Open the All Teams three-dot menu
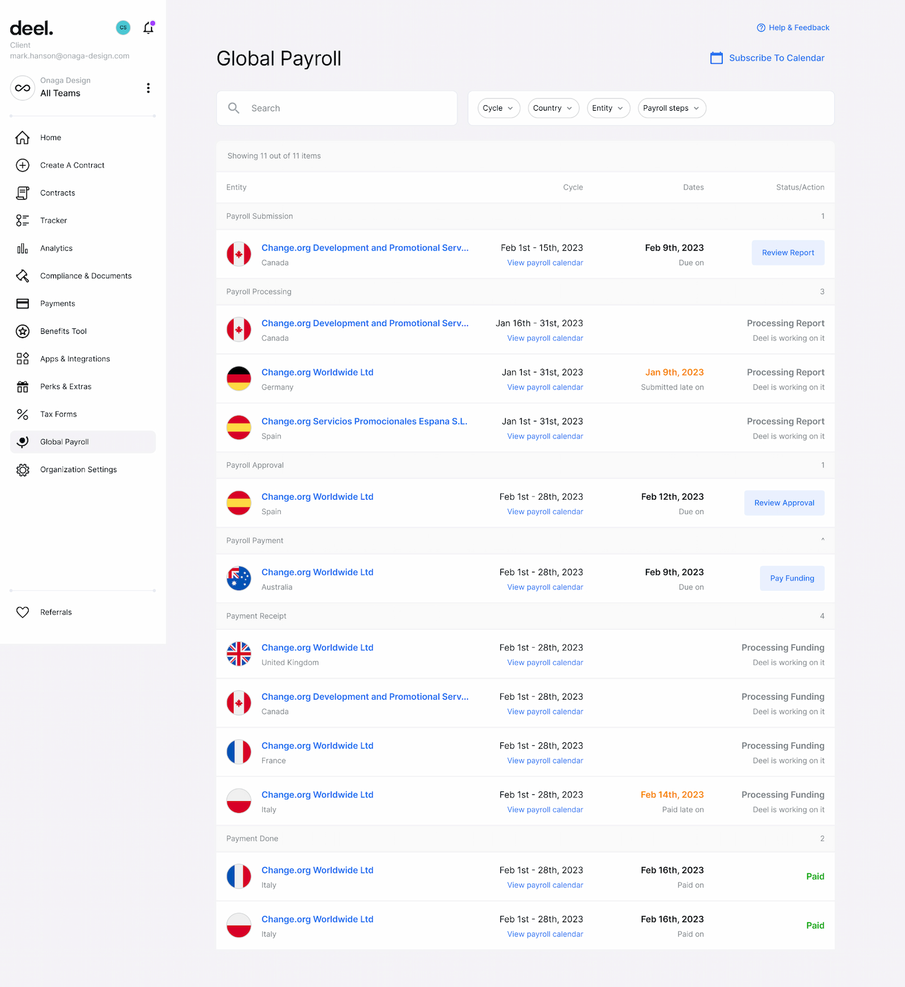905x987 pixels. [148, 88]
